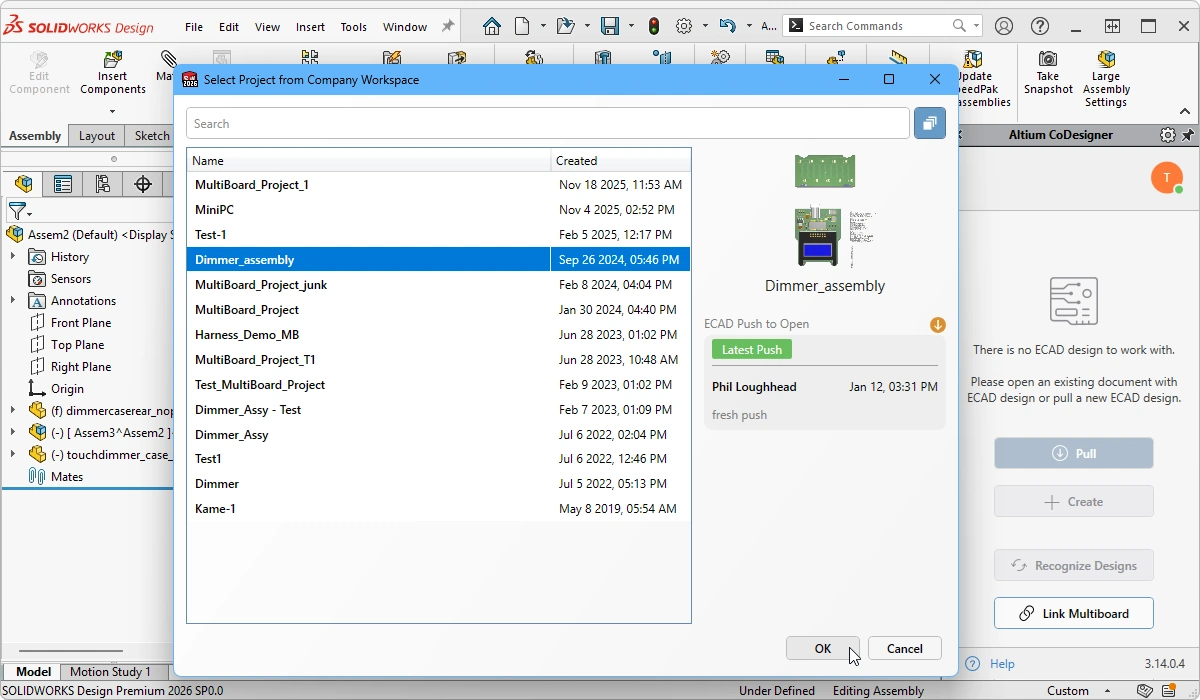Collapse the ribbon with the chevron
Screen dimensions: 1200x700
point(1185,112)
